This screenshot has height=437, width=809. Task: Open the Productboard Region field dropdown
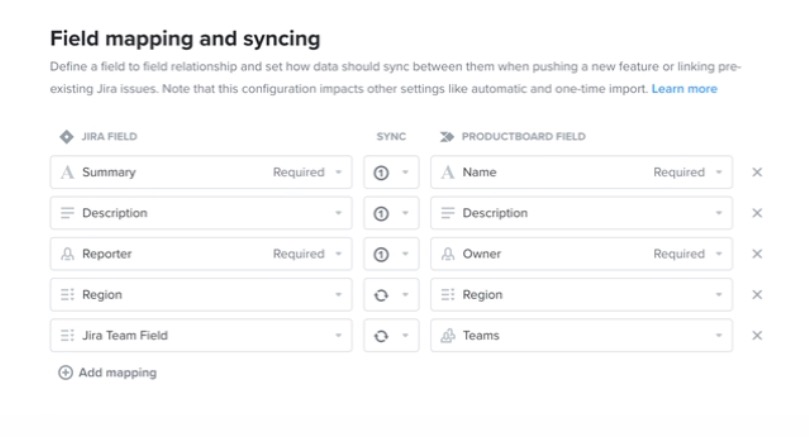[581, 295]
